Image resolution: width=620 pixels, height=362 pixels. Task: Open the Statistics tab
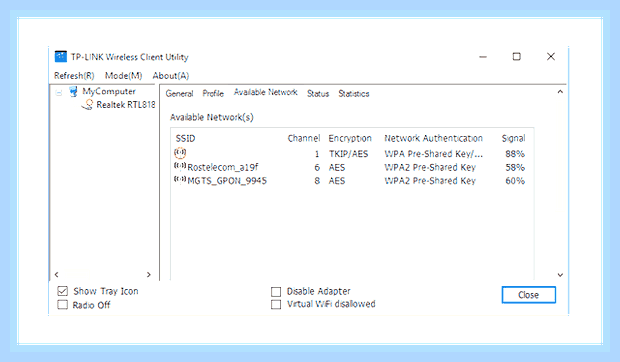(354, 94)
